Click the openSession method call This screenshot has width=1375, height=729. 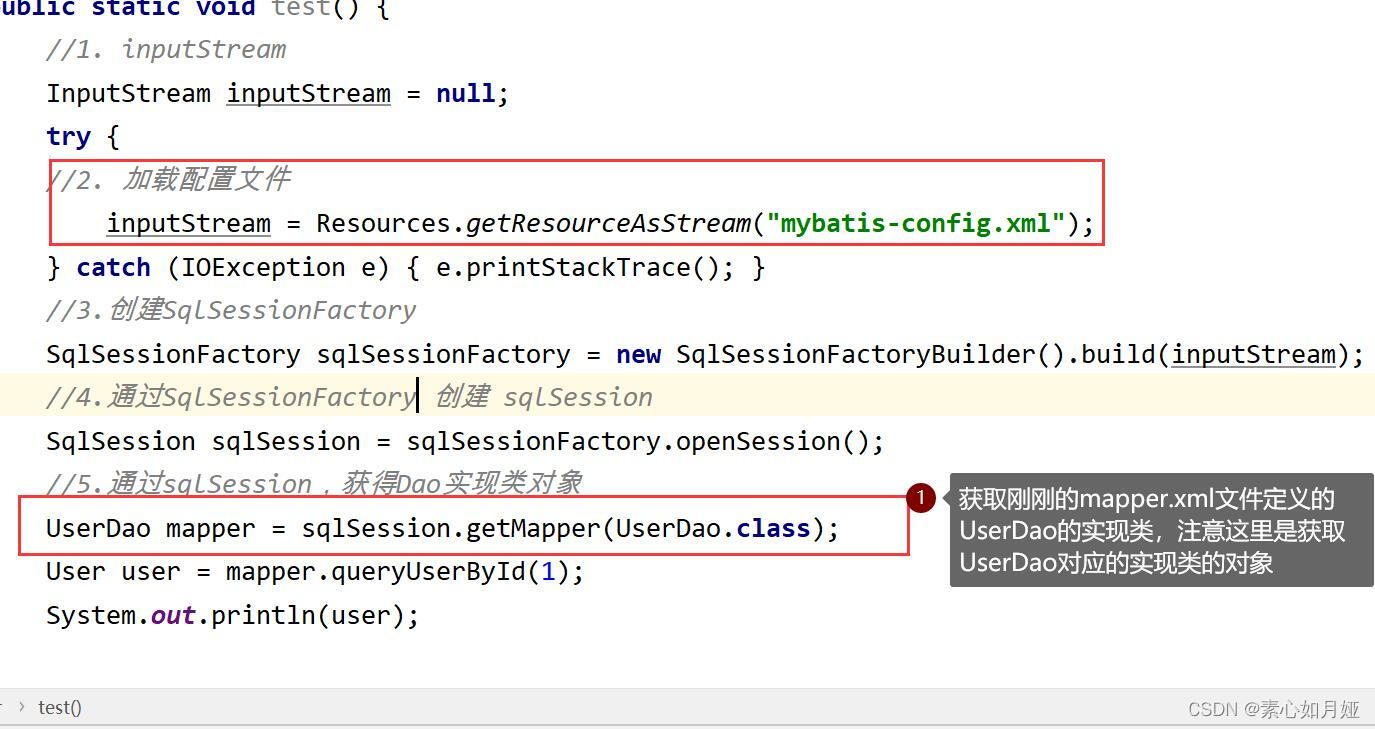pos(758,441)
